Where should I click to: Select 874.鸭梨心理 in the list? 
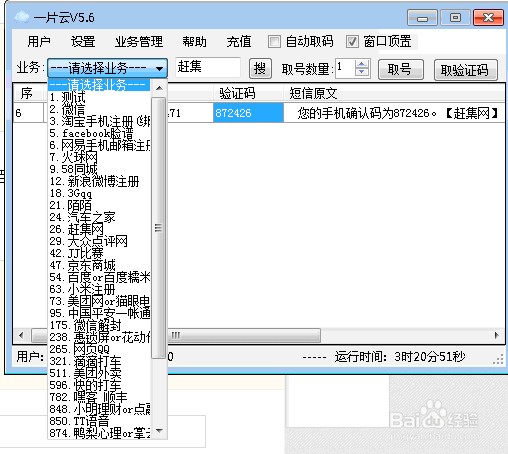(x=99, y=433)
